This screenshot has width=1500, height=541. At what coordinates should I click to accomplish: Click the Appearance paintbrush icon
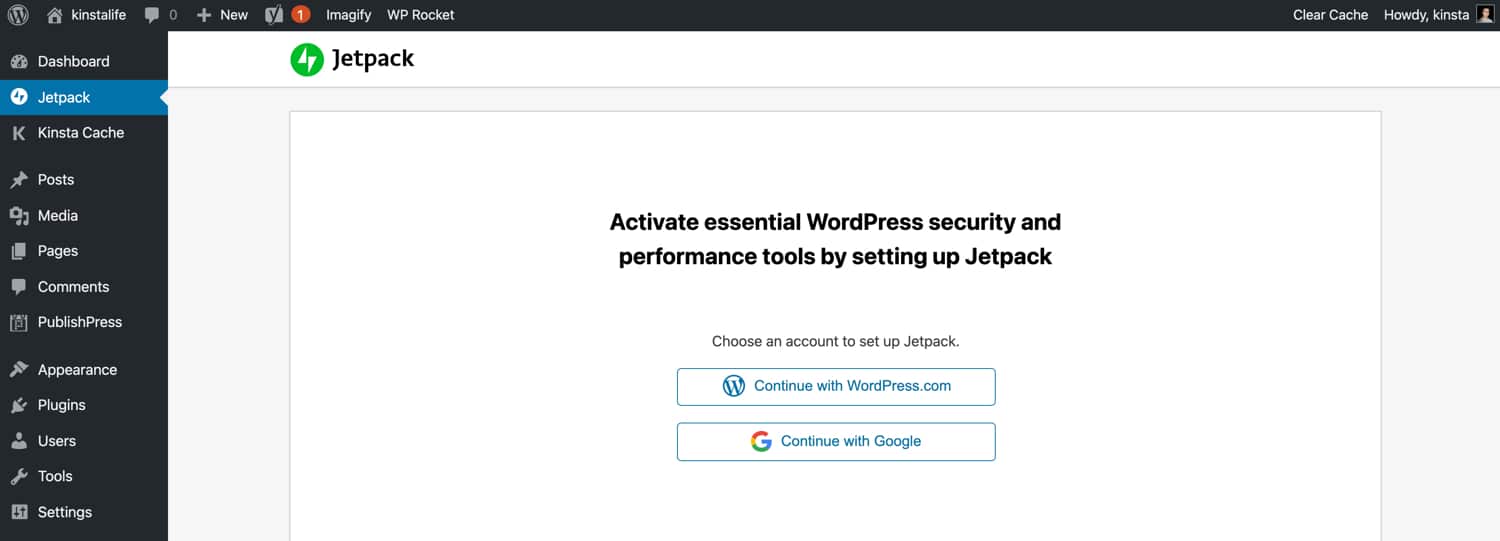[18, 370]
